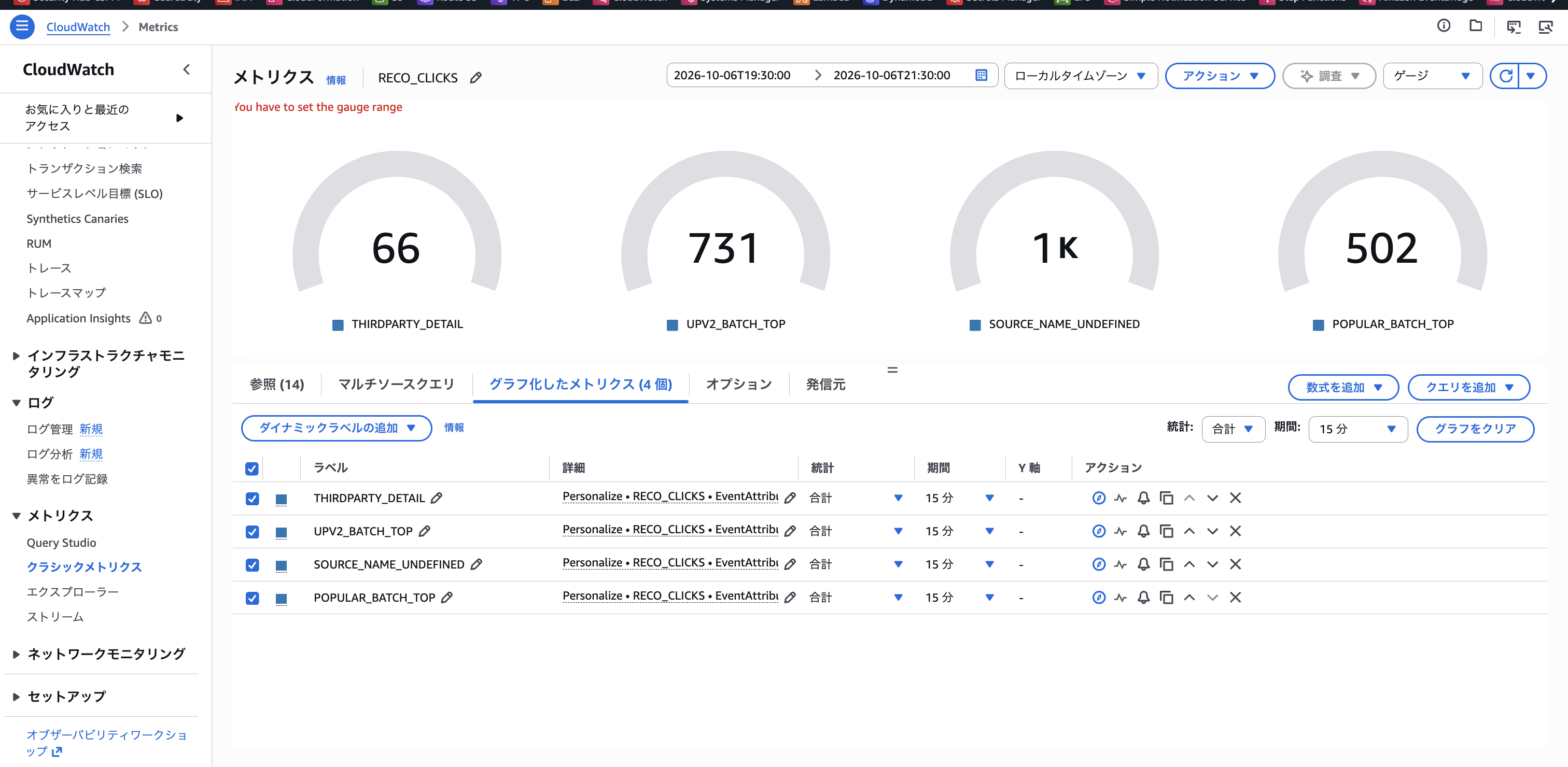This screenshot has height=767, width=1568.
Task: Create alarm bell for THIRDPARTY_DETAIL row
Action: 1143,498
